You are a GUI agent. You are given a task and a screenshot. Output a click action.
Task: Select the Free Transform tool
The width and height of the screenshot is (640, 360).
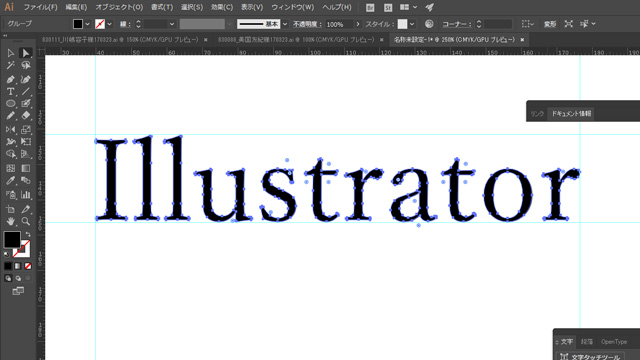26,142
